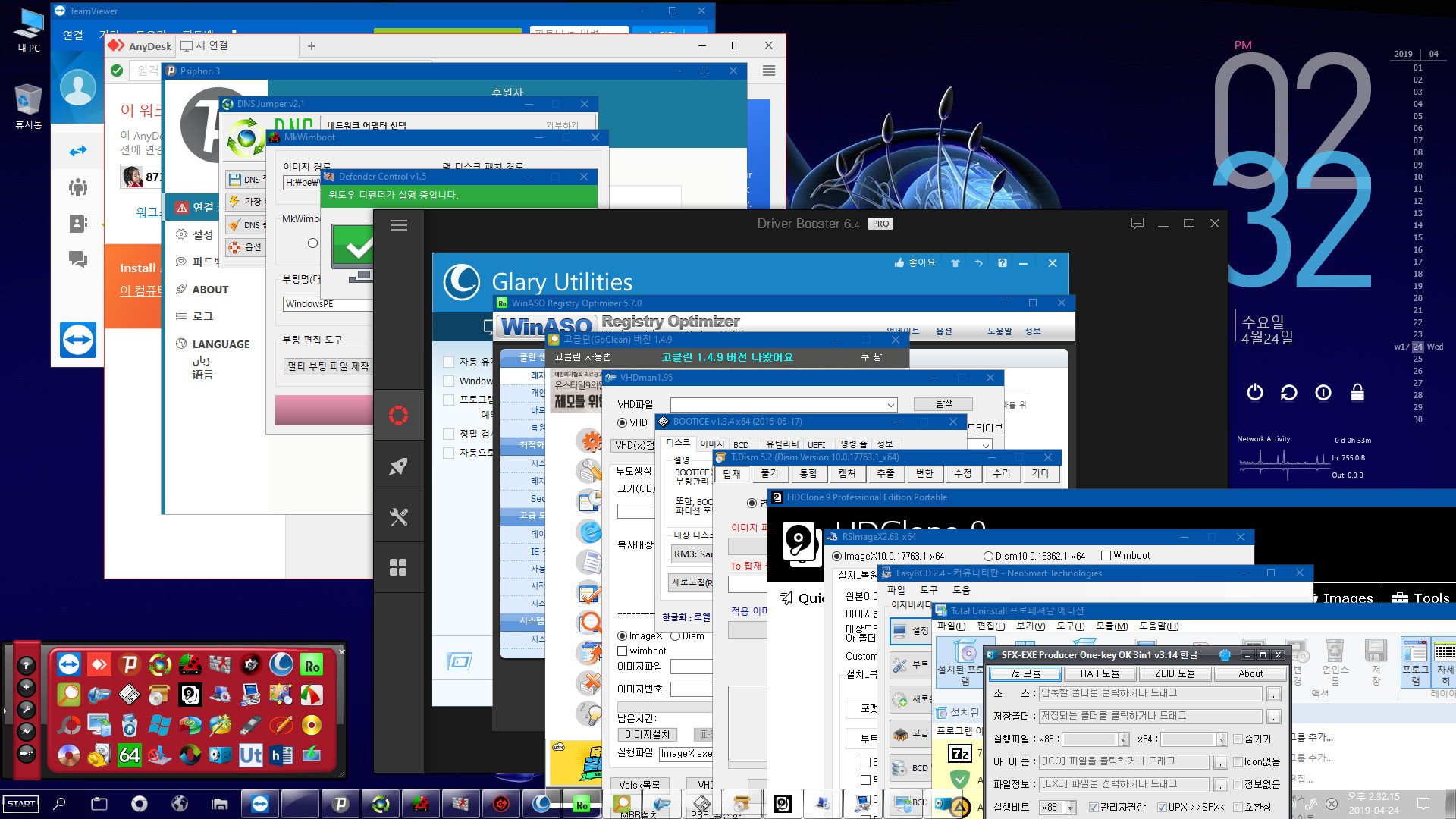Click the plus button on launcher sidebar
This screenshot has width=1456, height=819.
pyautogui.click(x=27, y=687)
